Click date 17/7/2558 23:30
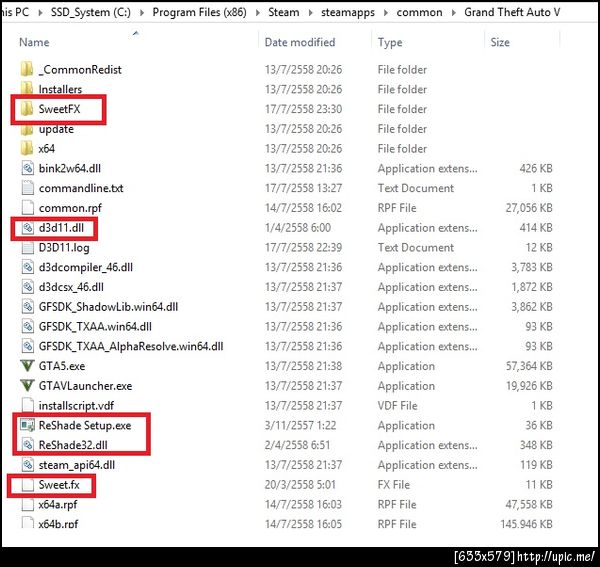The width and height of the screenshot is (600, 567). point(303,109)
